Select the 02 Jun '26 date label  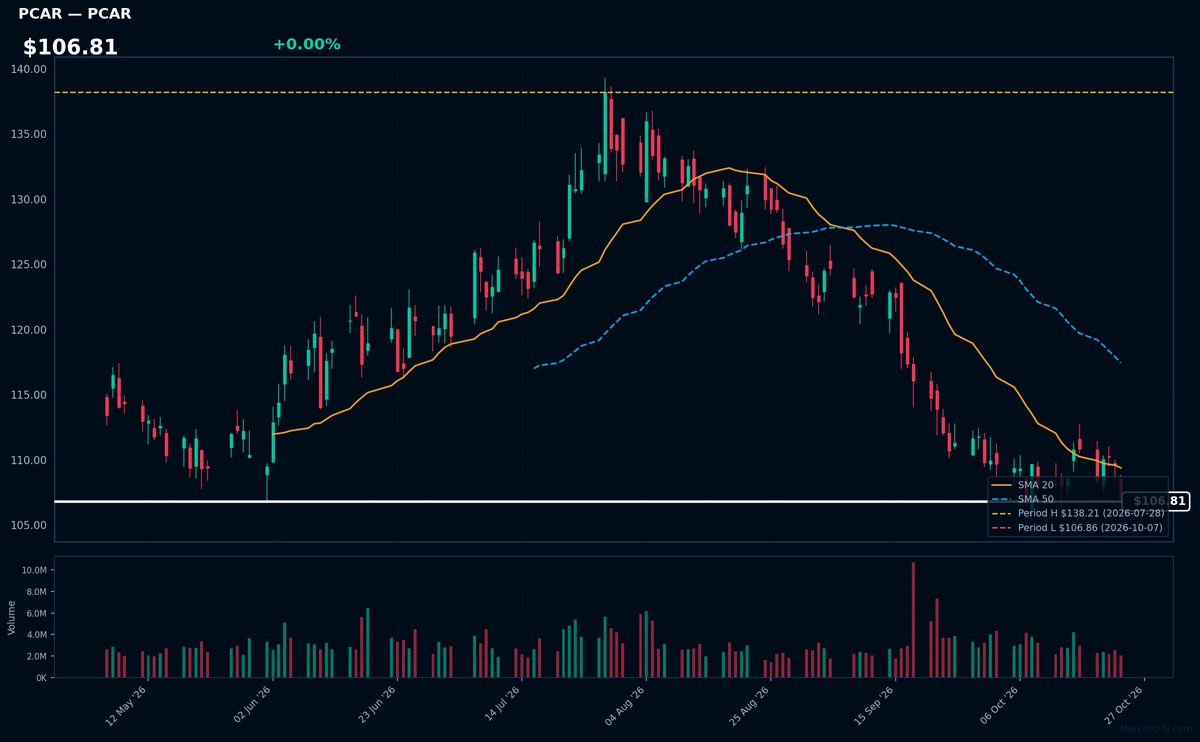251,704
